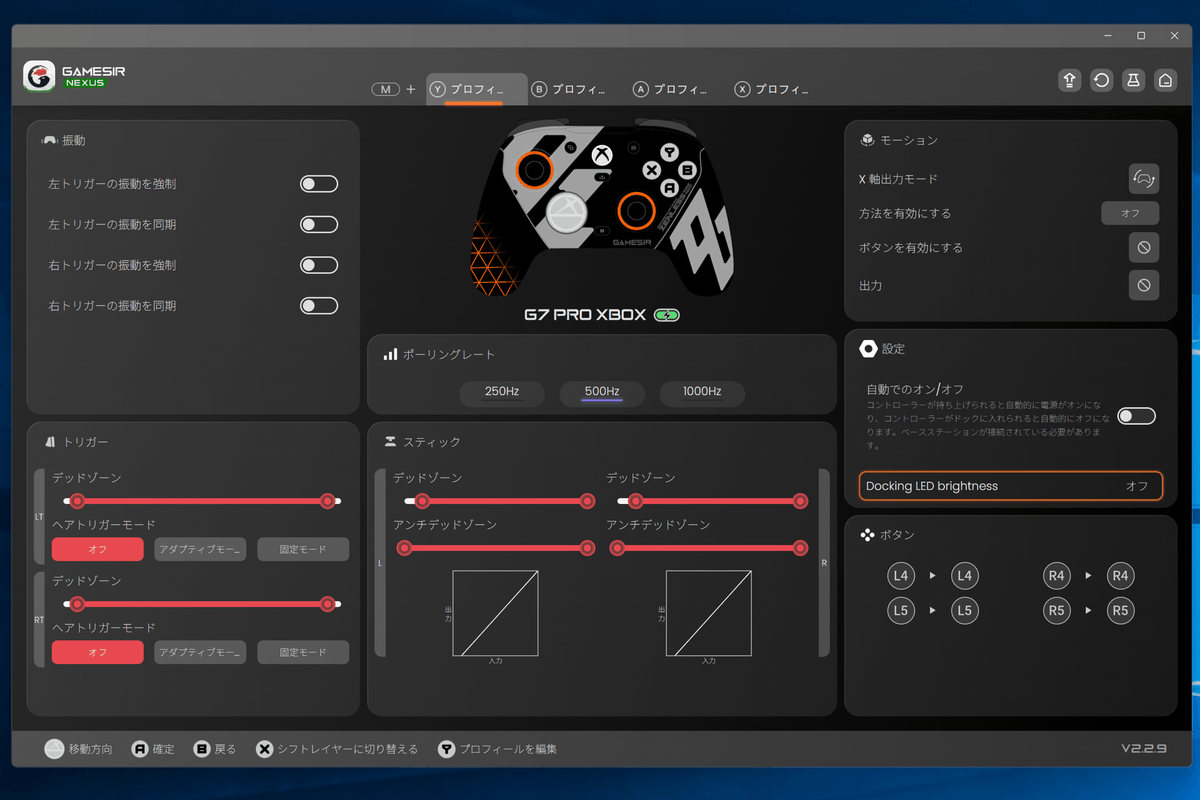Click the GameSir Nexus logo
The width and height of the screenshot is (1200, 800).
[75, 77]
